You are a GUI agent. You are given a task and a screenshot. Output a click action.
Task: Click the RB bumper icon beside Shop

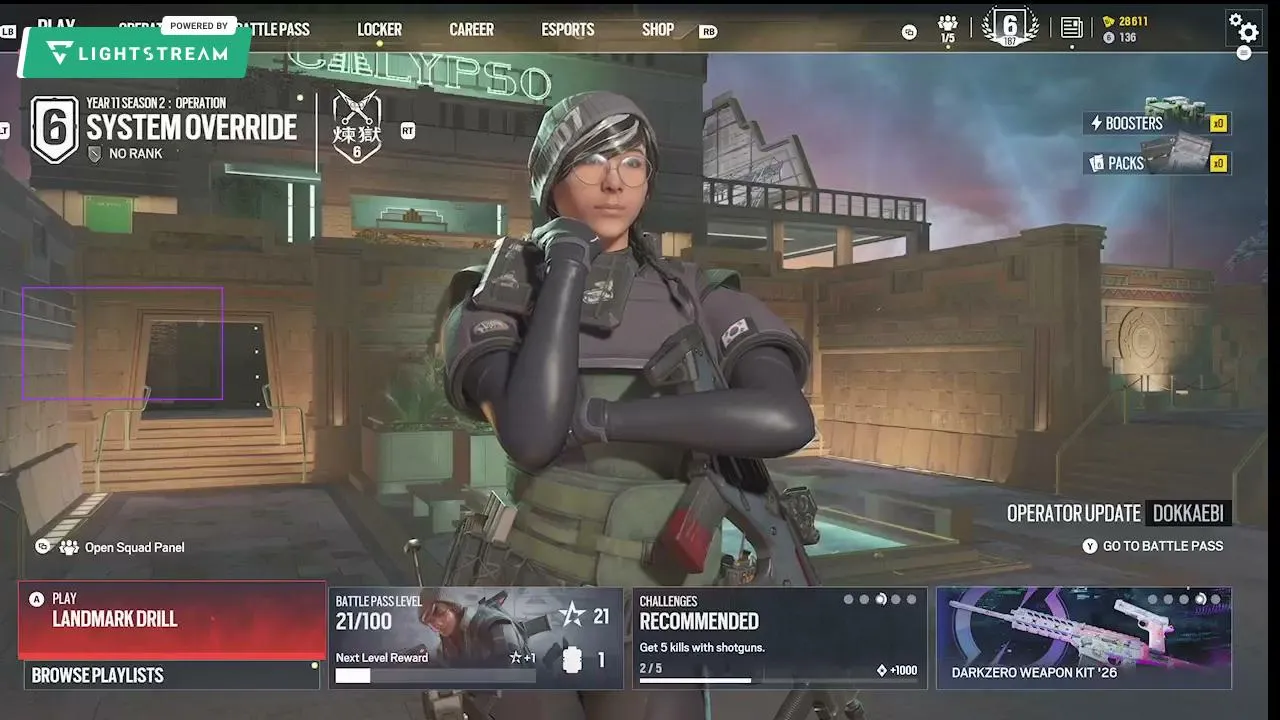pyautogui.click(x=708, y=32)
